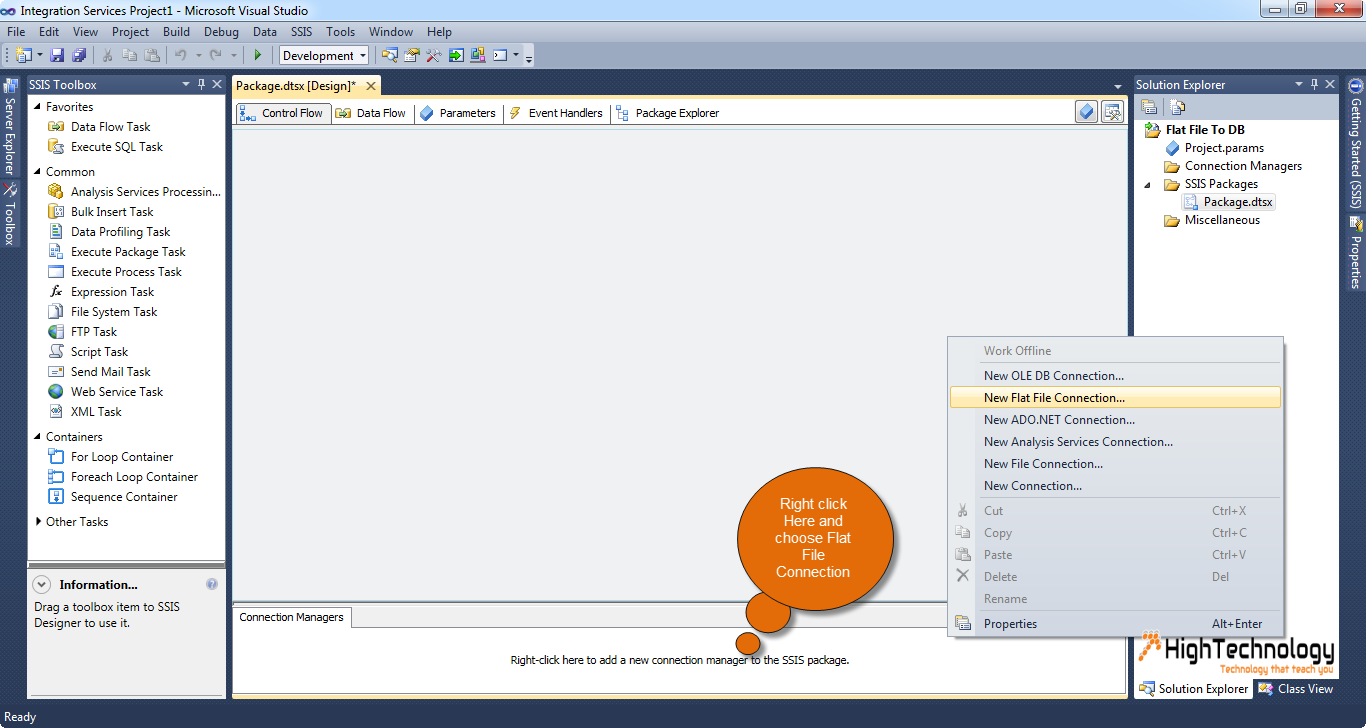
Task: Choose New ADO.NET Connection menu item
Action: [x=1115, y=419]
